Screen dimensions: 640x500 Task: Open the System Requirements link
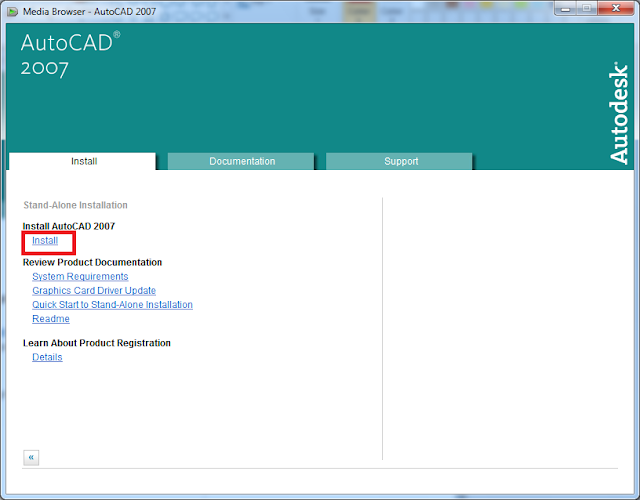click(x=80, y=277)
